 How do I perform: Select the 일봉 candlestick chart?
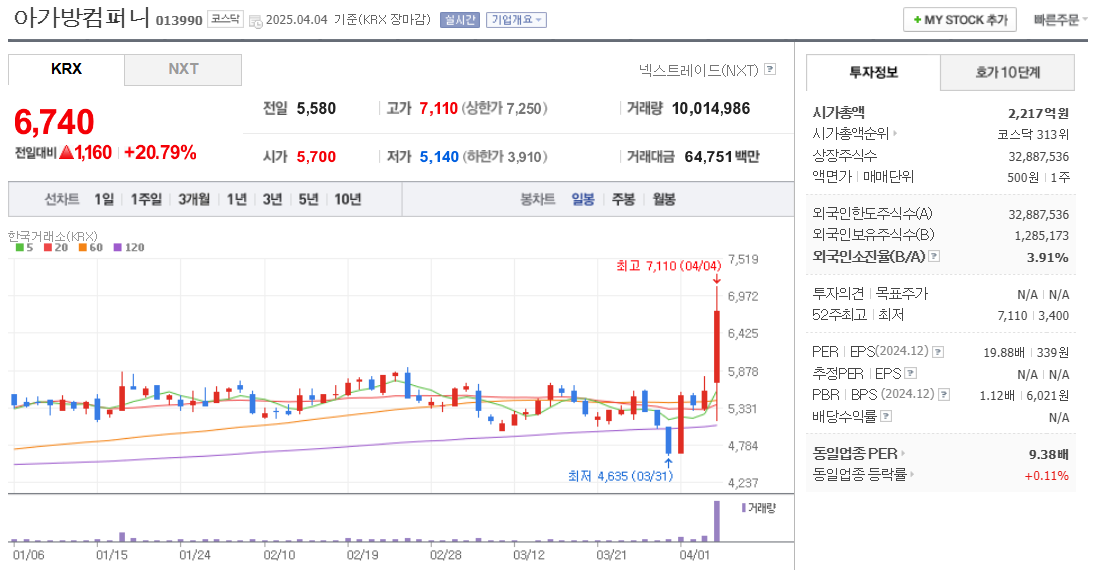[x=583, y=199]
